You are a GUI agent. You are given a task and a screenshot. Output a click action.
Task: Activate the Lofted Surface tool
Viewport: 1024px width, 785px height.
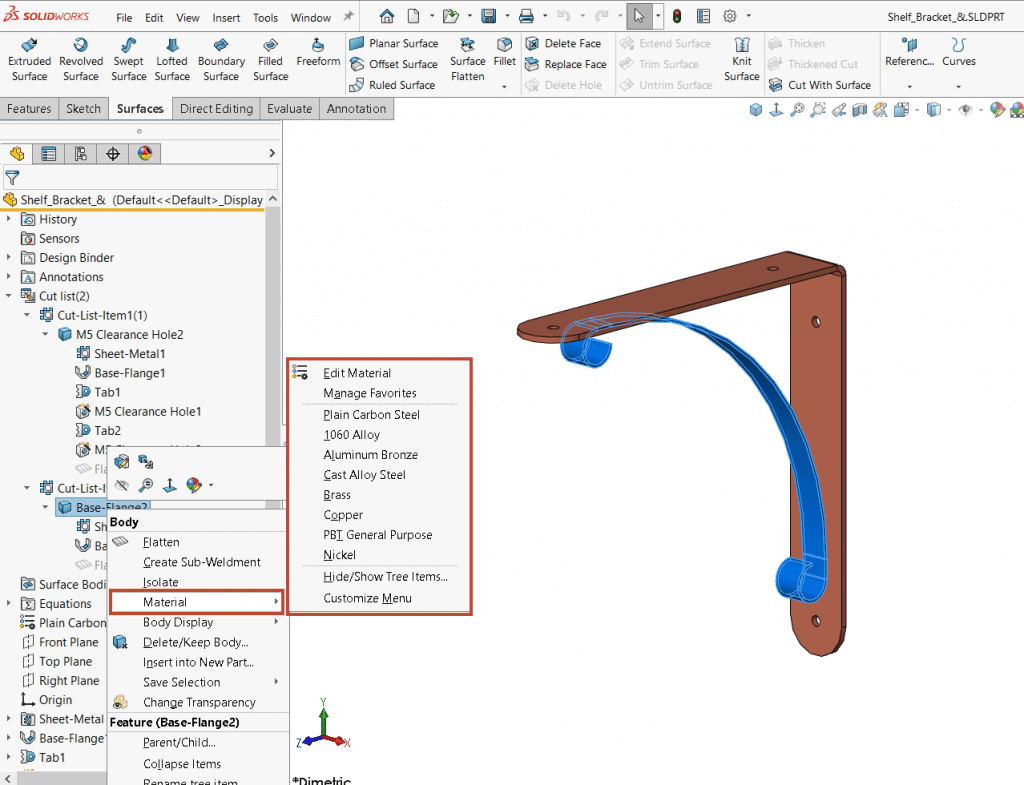click(x=172, y=60)
